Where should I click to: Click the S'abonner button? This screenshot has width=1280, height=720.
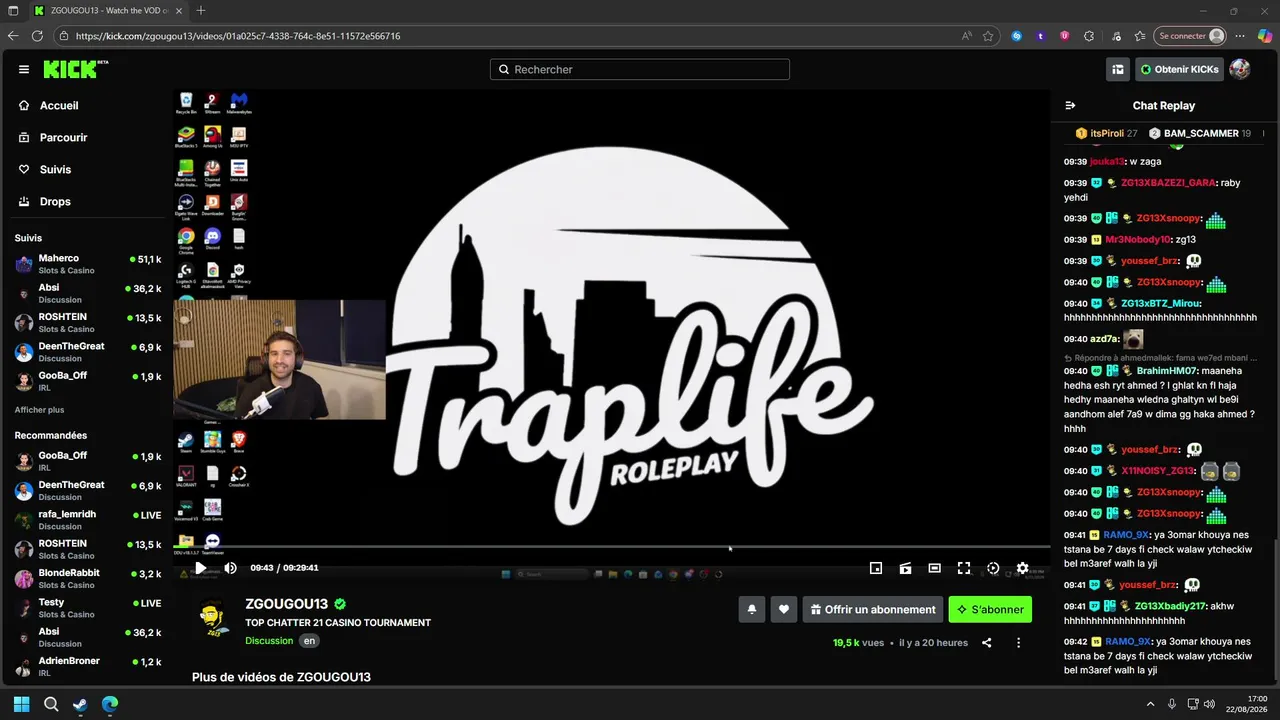point(990,609)
